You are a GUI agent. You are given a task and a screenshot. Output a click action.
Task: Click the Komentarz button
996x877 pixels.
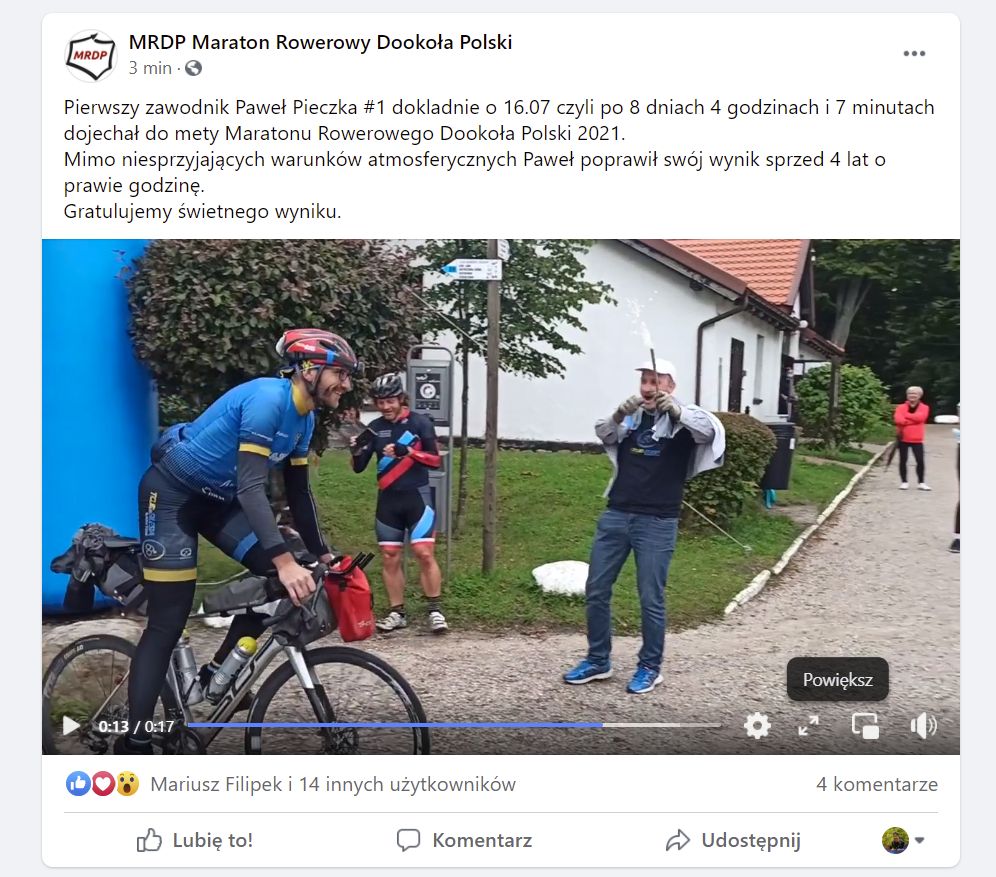pos(464,840)
